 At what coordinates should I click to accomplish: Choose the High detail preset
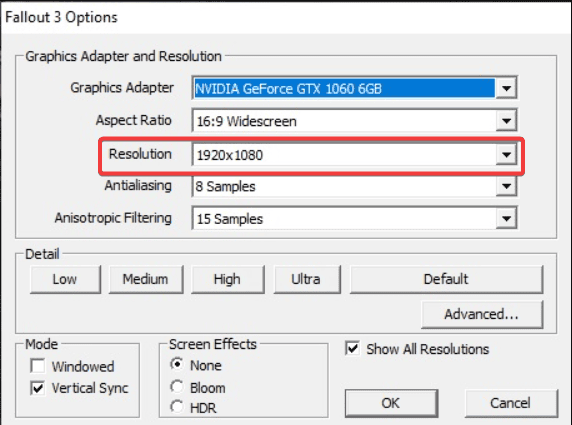click(x=227, y=279)
